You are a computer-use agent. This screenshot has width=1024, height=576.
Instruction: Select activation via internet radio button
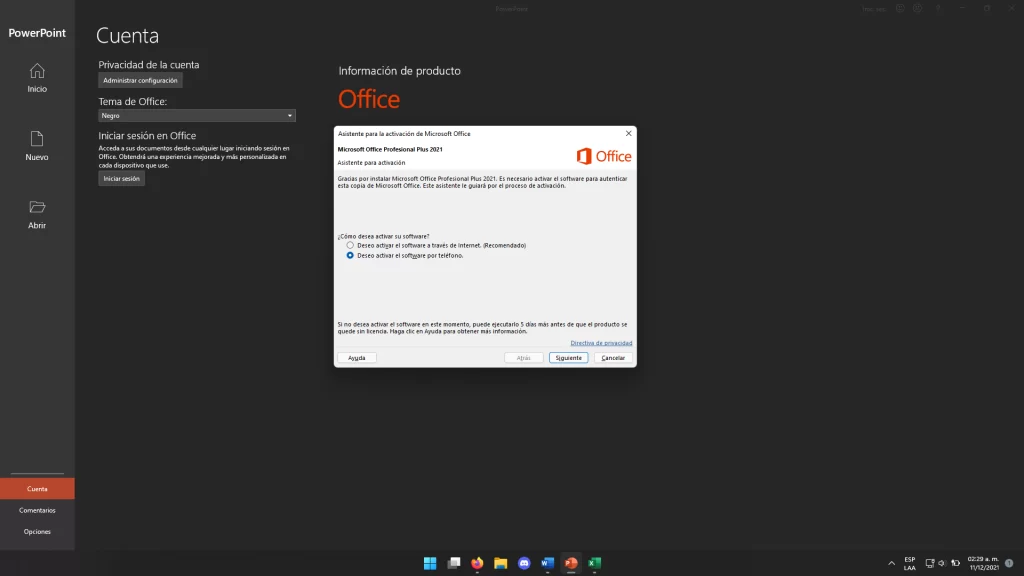tap(352, 245)
